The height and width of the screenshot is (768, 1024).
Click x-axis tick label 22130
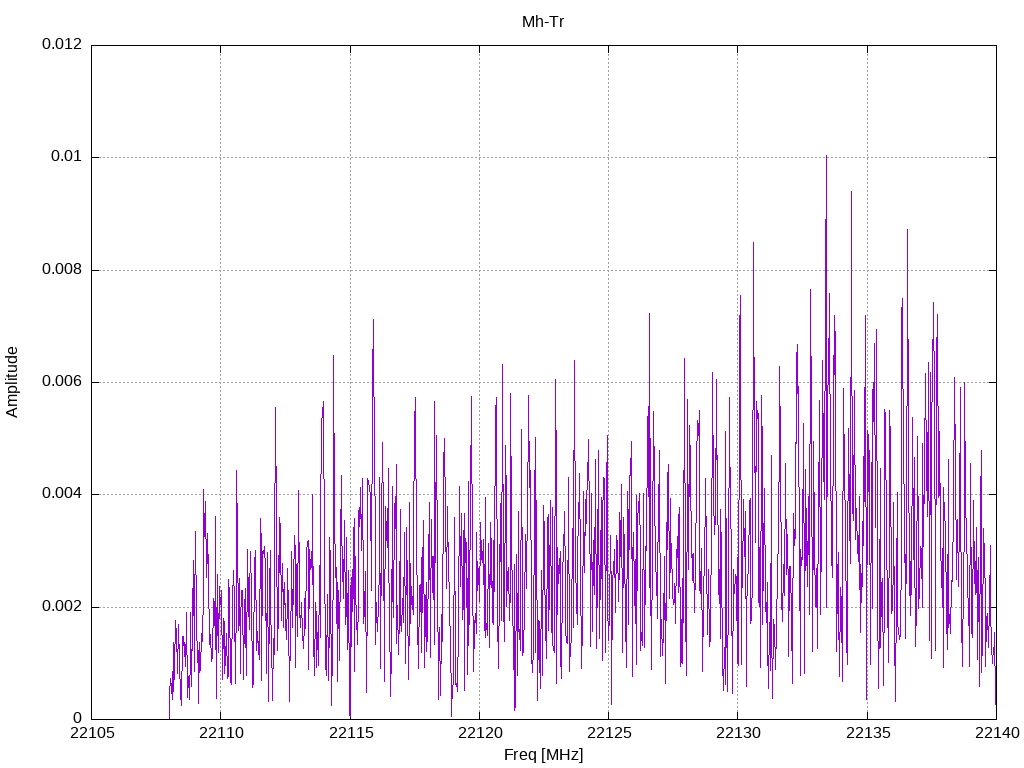click(739, 733)
